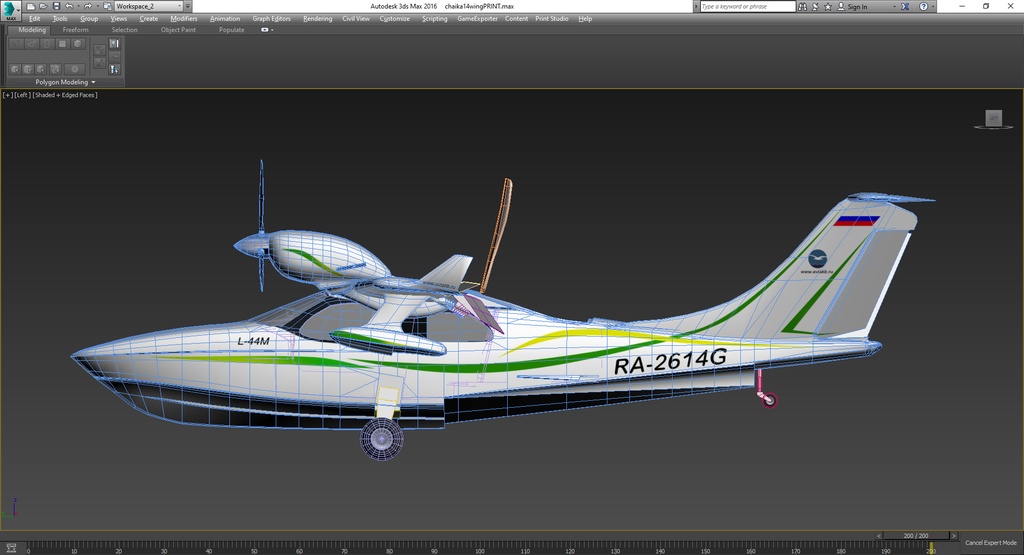Select the pink tail wheel object
This screenshot has height=555, width=1024.
[x=770, y=400]
